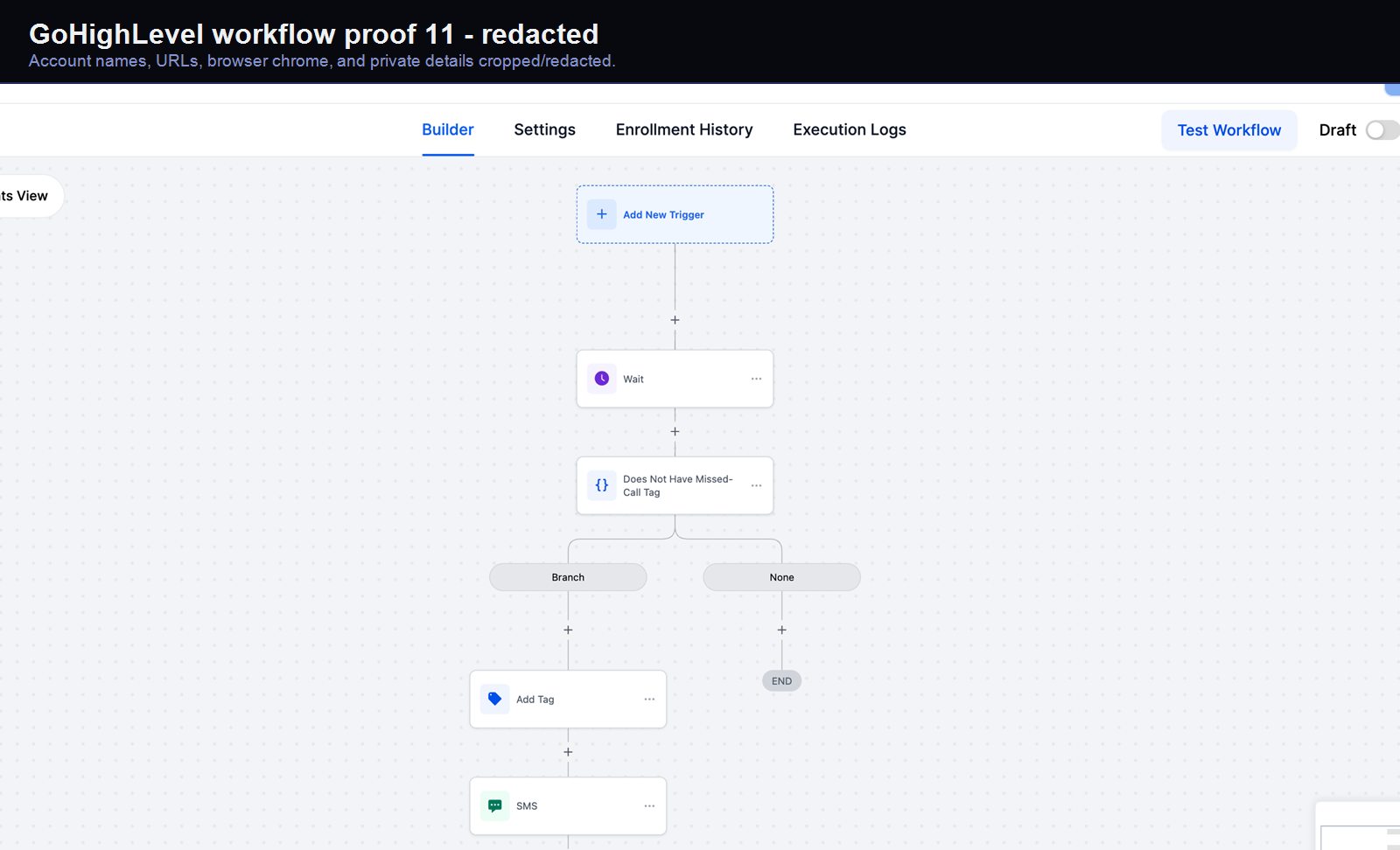Open the SMS step card
Image resolution: width=1400 pixels, height=850 pixels.
tap(568, 805)
